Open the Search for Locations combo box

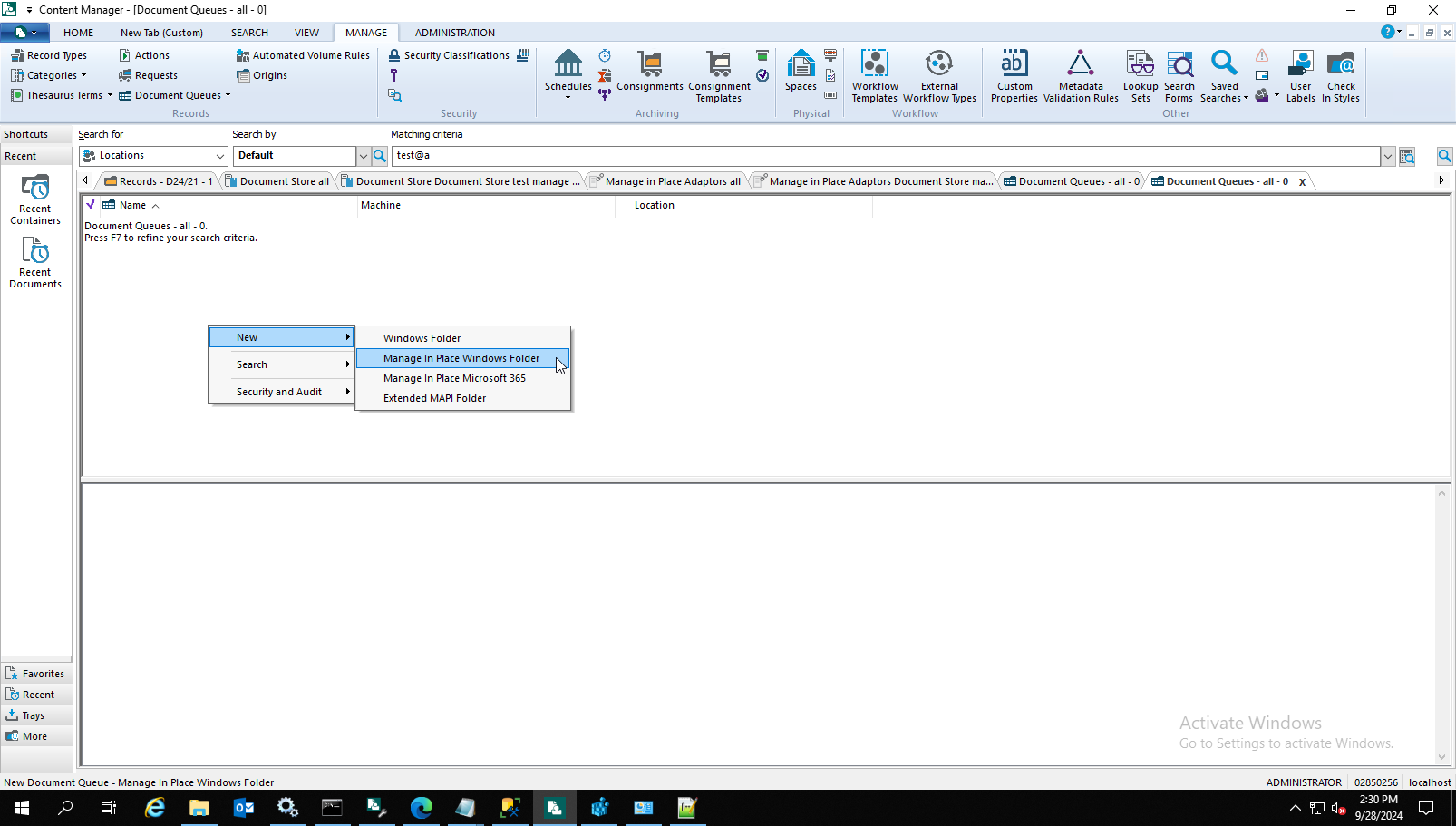(152, 156)
